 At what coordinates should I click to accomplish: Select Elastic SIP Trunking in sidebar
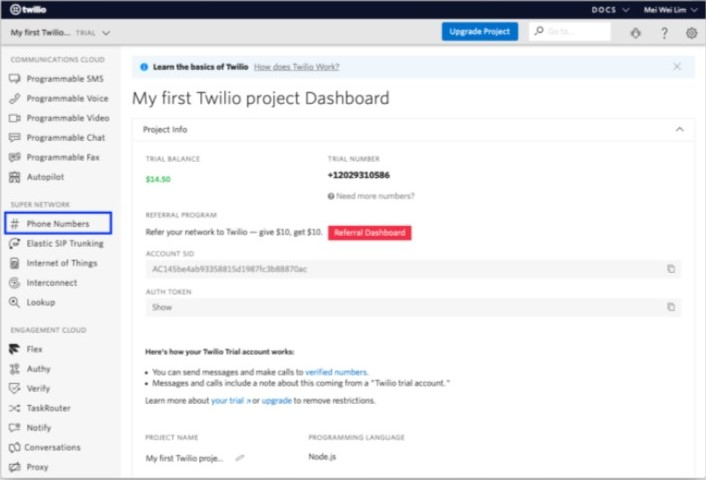65,243
